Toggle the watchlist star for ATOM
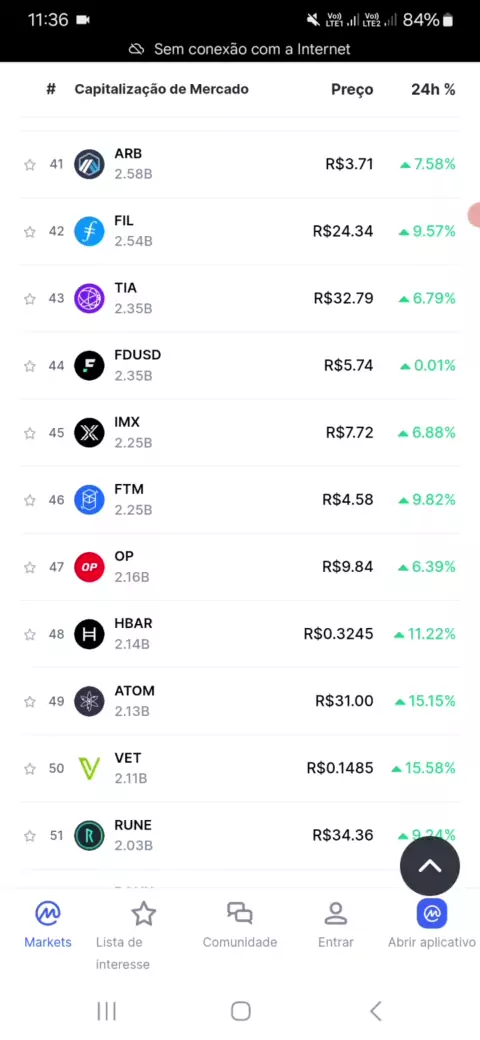480x1040 pixels. [x=30, y=702]
